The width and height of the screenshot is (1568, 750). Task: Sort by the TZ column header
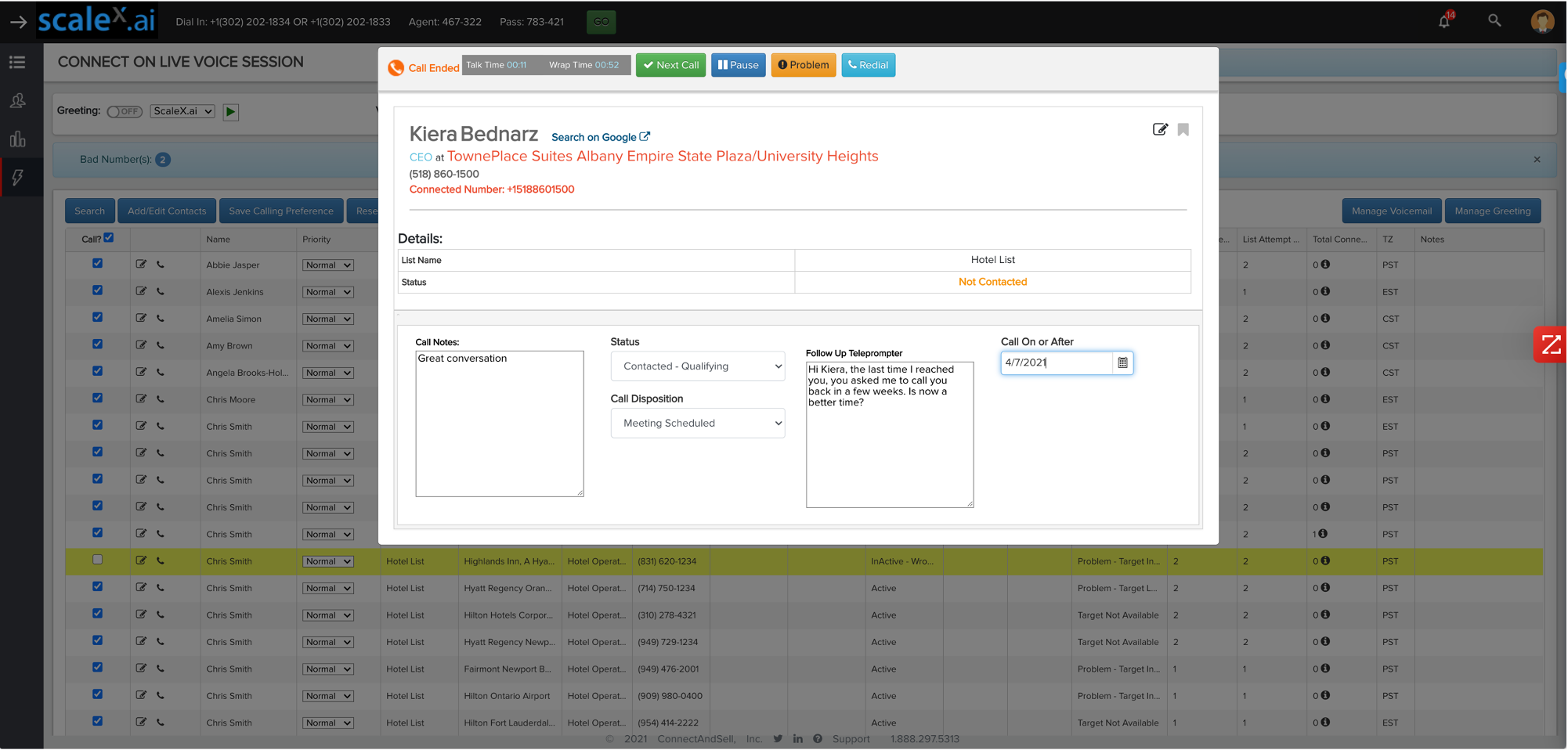tap(1388, 240)
